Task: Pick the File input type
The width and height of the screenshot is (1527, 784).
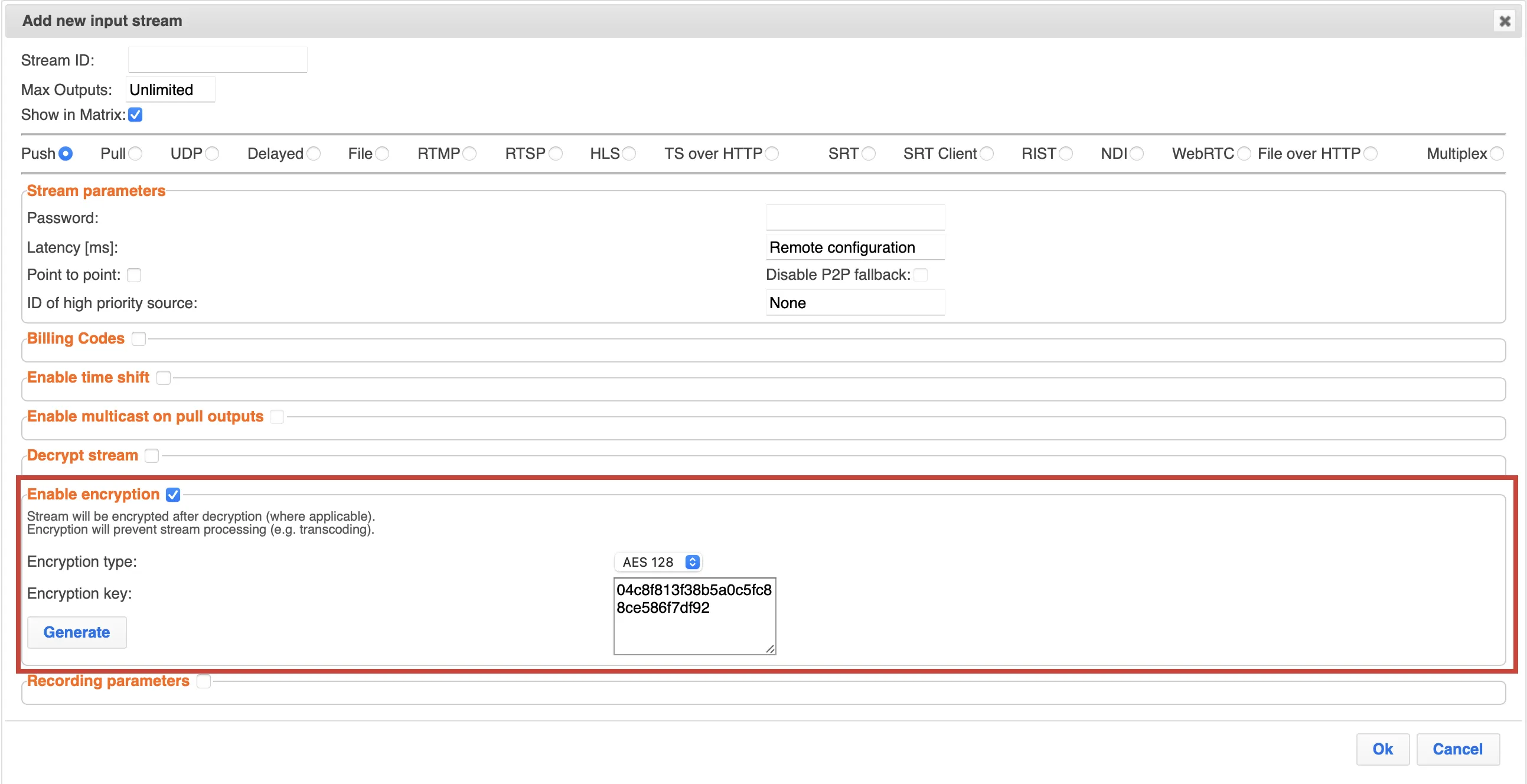Action: pyautogui.click(x=383, y=154)
